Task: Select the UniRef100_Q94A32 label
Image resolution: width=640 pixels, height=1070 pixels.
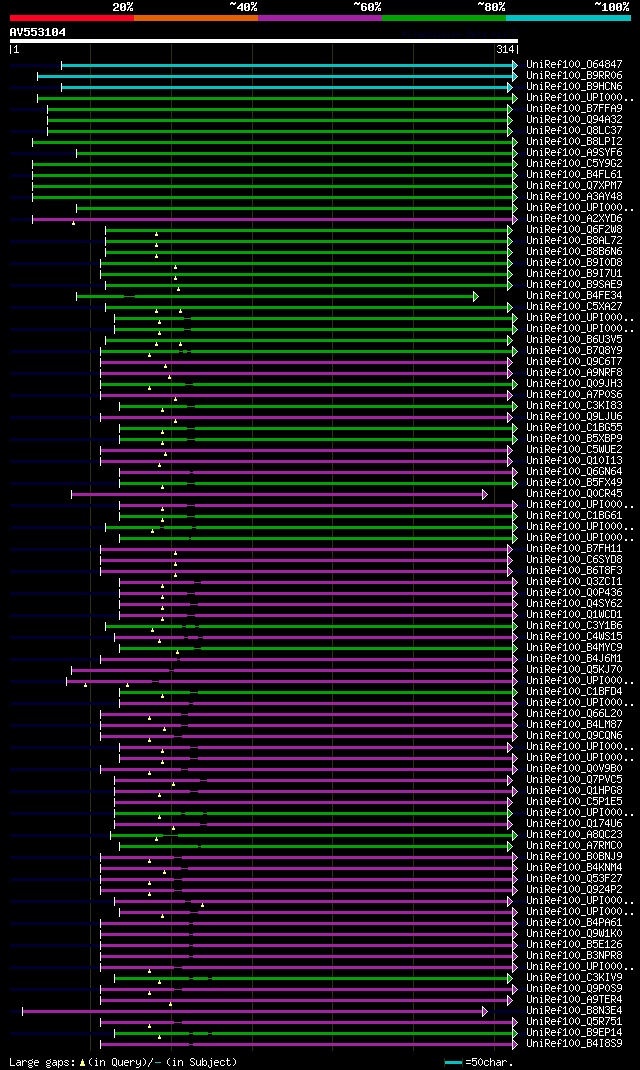Action: point(574,119)
